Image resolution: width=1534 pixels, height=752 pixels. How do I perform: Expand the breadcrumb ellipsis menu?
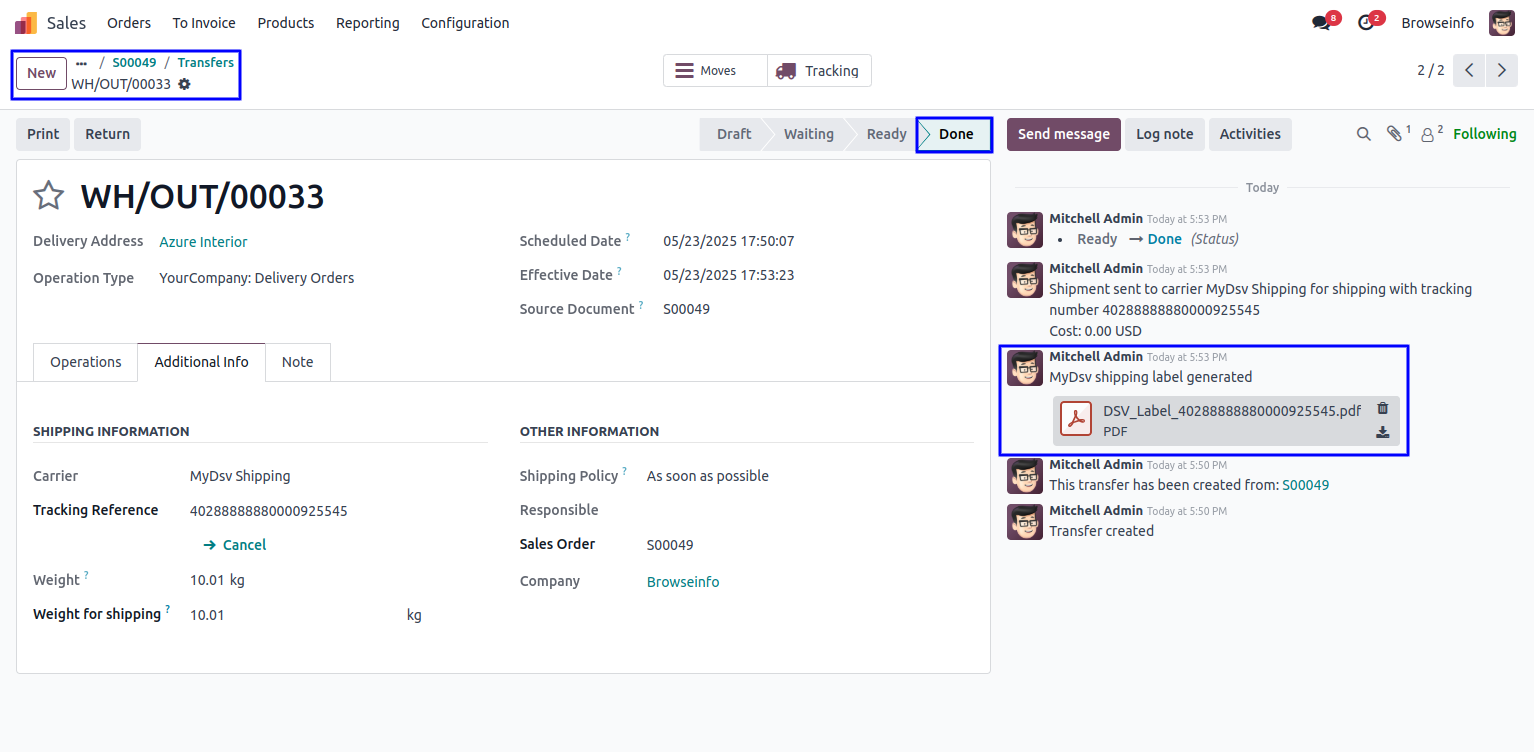82,63
